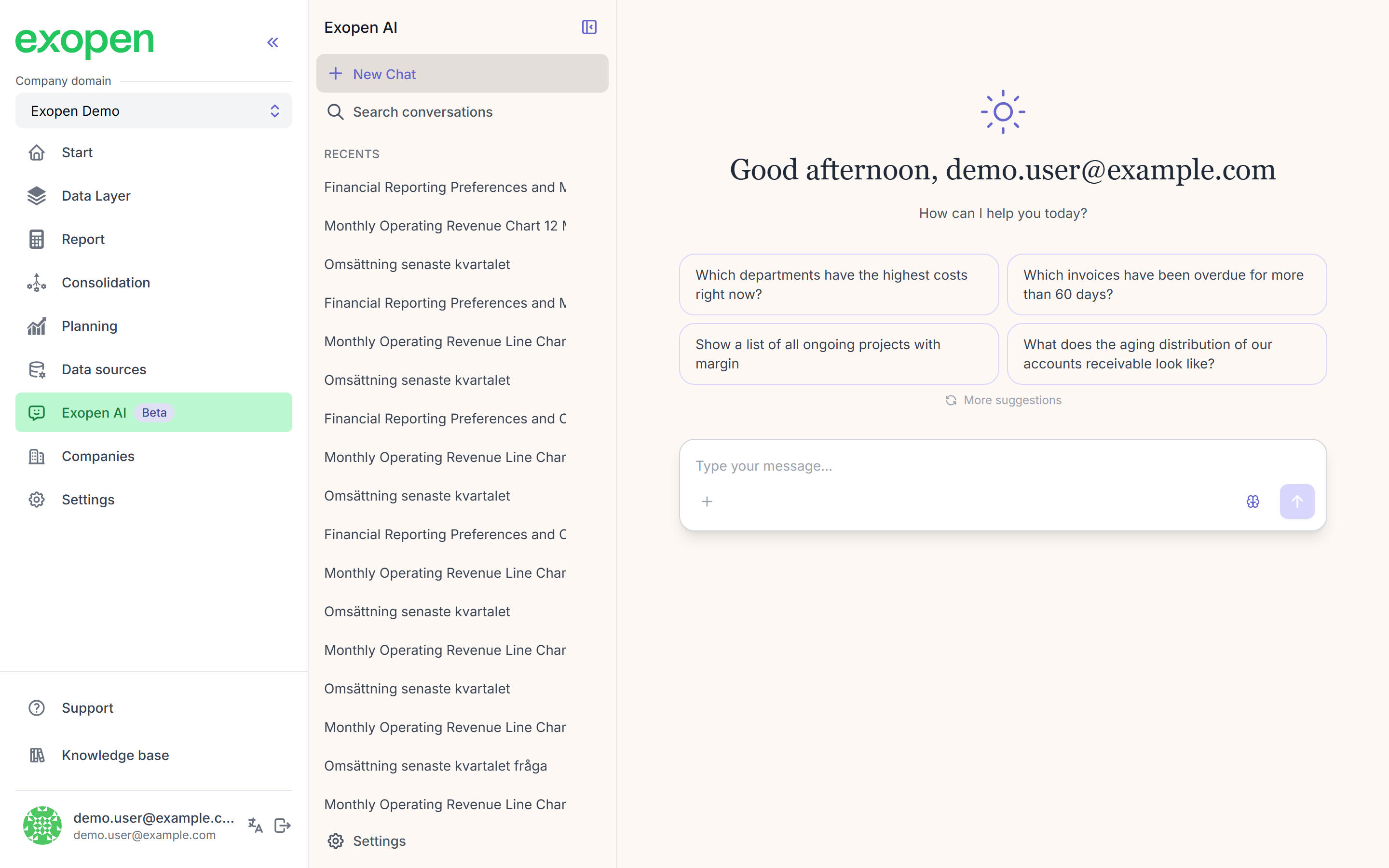The width and height of the screenshot is (1389, 868).
Task: Click the plus attachment icon in the message box
Action: [707, 502]
